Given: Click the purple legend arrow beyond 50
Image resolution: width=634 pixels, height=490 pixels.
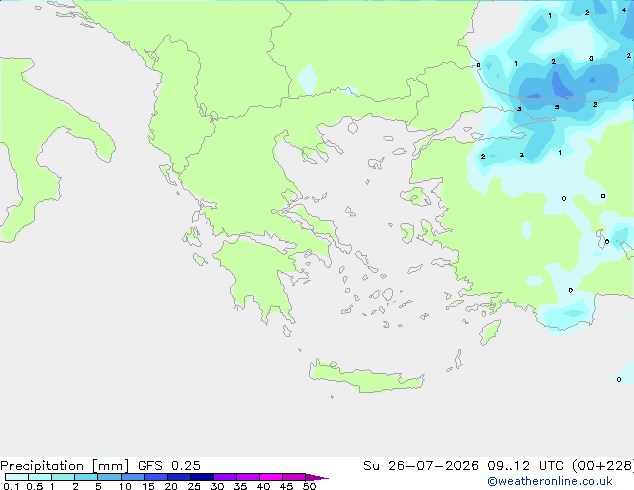Looking at the screenshot, I should click(x=317, y=477).
